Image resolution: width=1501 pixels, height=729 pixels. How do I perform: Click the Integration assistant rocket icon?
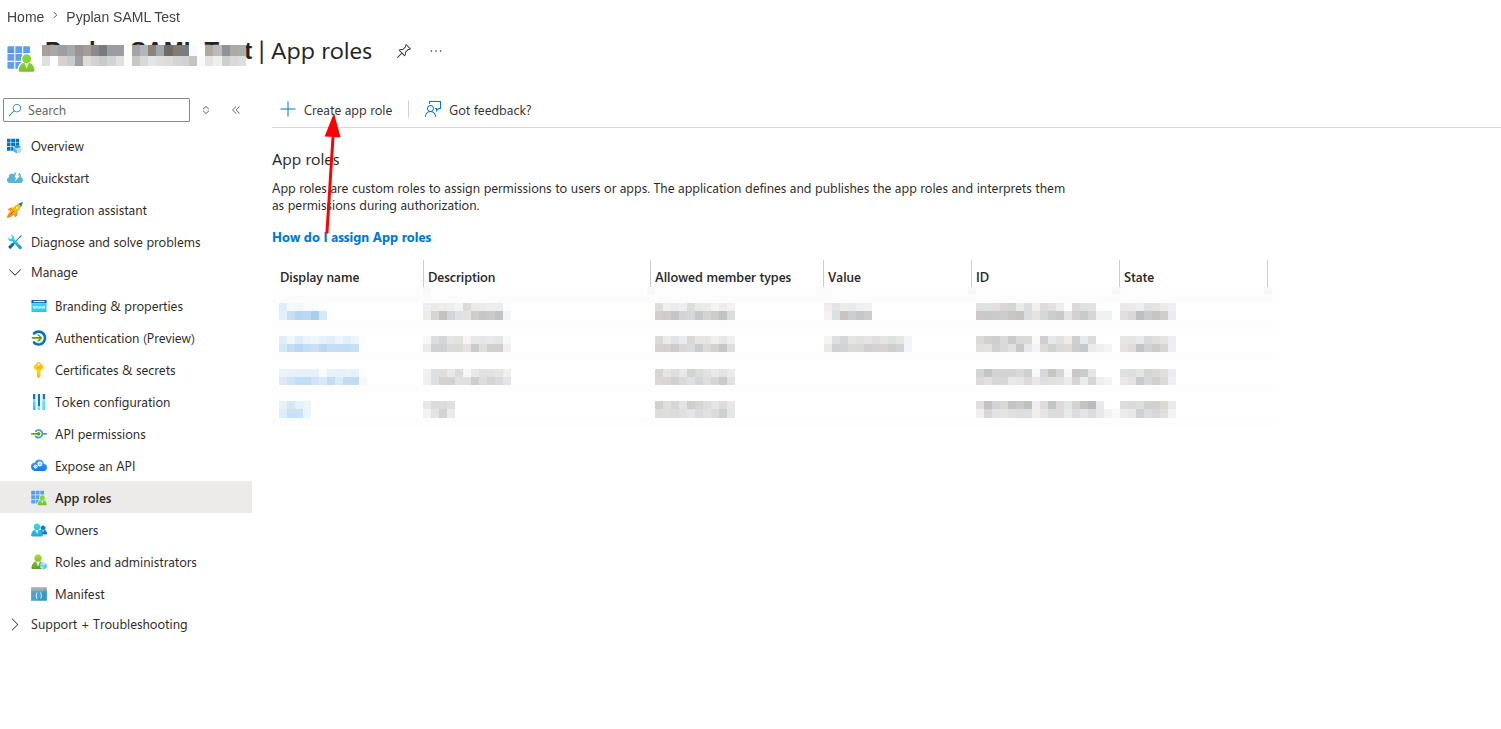point(14,210)
